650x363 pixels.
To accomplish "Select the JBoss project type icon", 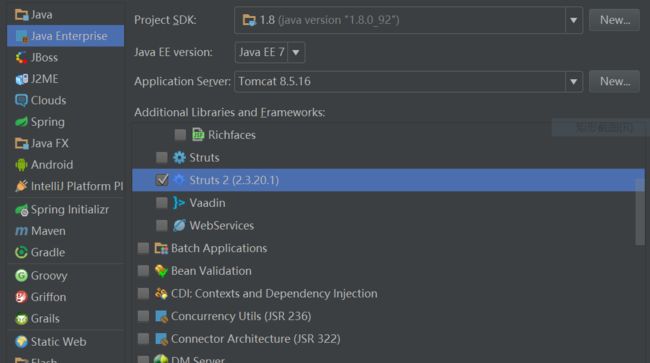I will coord(21,57).
